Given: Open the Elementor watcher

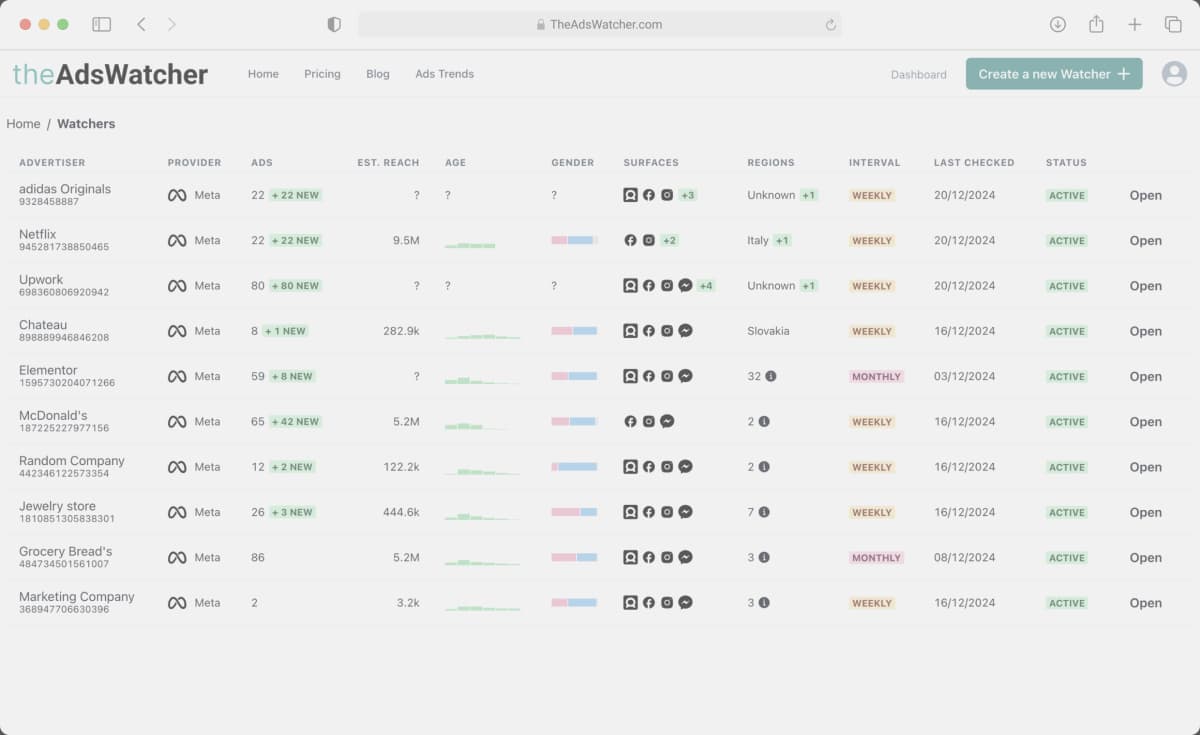Looking at the screenshot, I should (1146, 376).
